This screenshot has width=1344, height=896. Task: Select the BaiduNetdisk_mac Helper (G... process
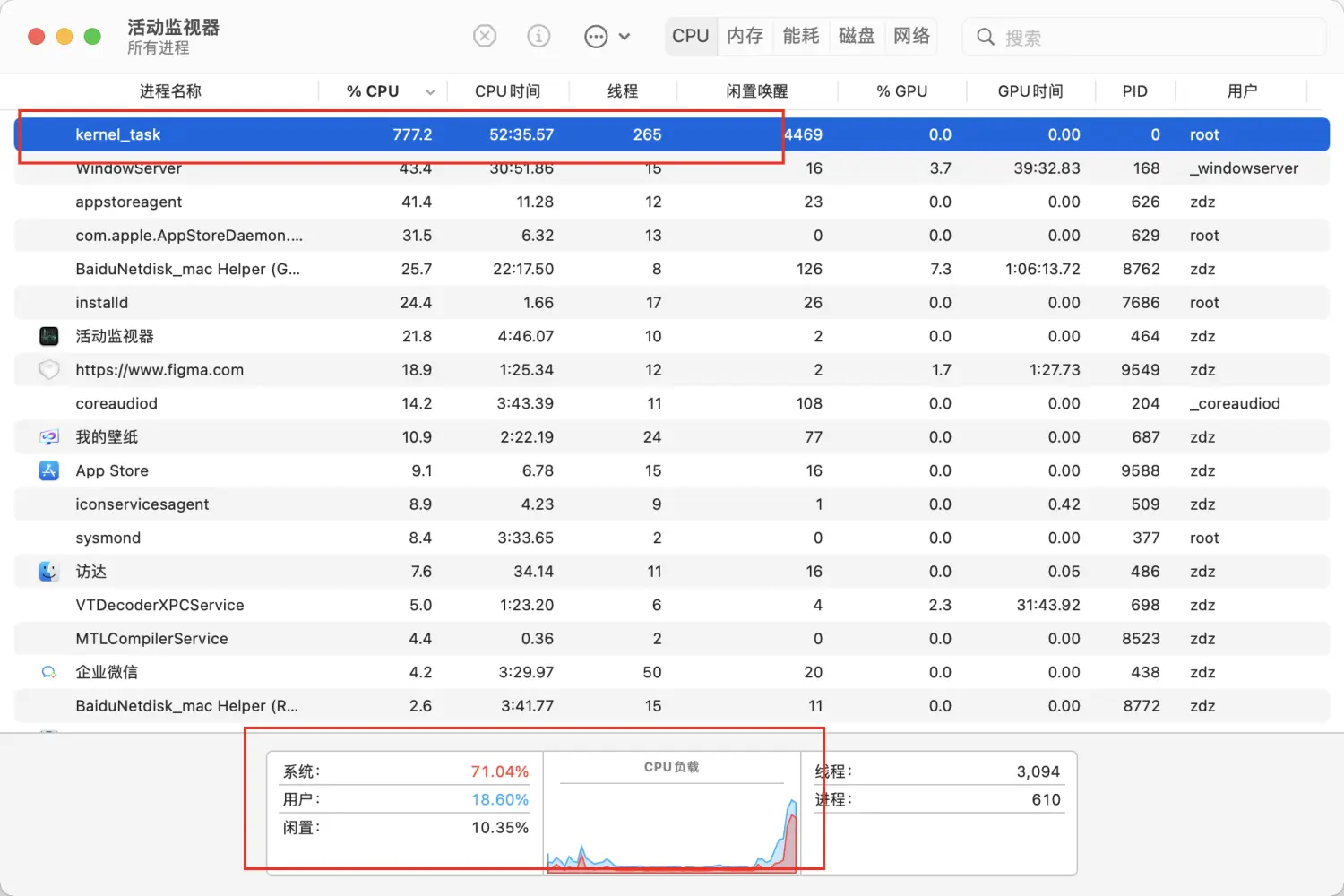click(x=188, y=269)
